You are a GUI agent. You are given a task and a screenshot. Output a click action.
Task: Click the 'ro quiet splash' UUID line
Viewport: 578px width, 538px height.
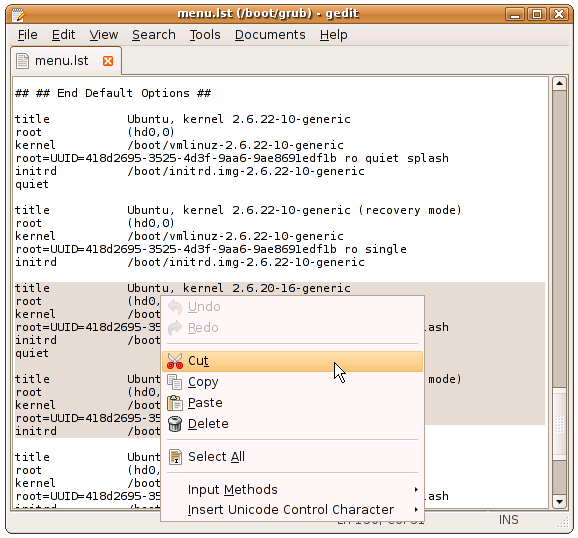click(232, 159)
